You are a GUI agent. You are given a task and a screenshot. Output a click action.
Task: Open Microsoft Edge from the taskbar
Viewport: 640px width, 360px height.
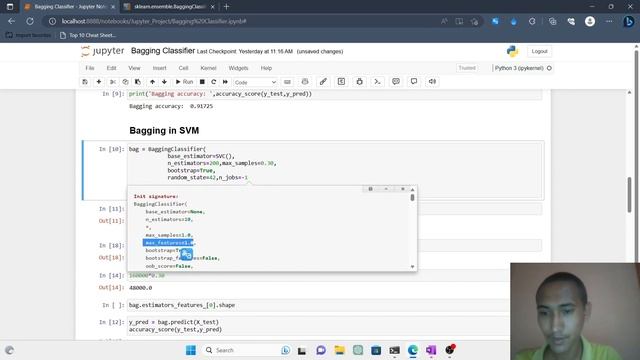tap(413, 350)
